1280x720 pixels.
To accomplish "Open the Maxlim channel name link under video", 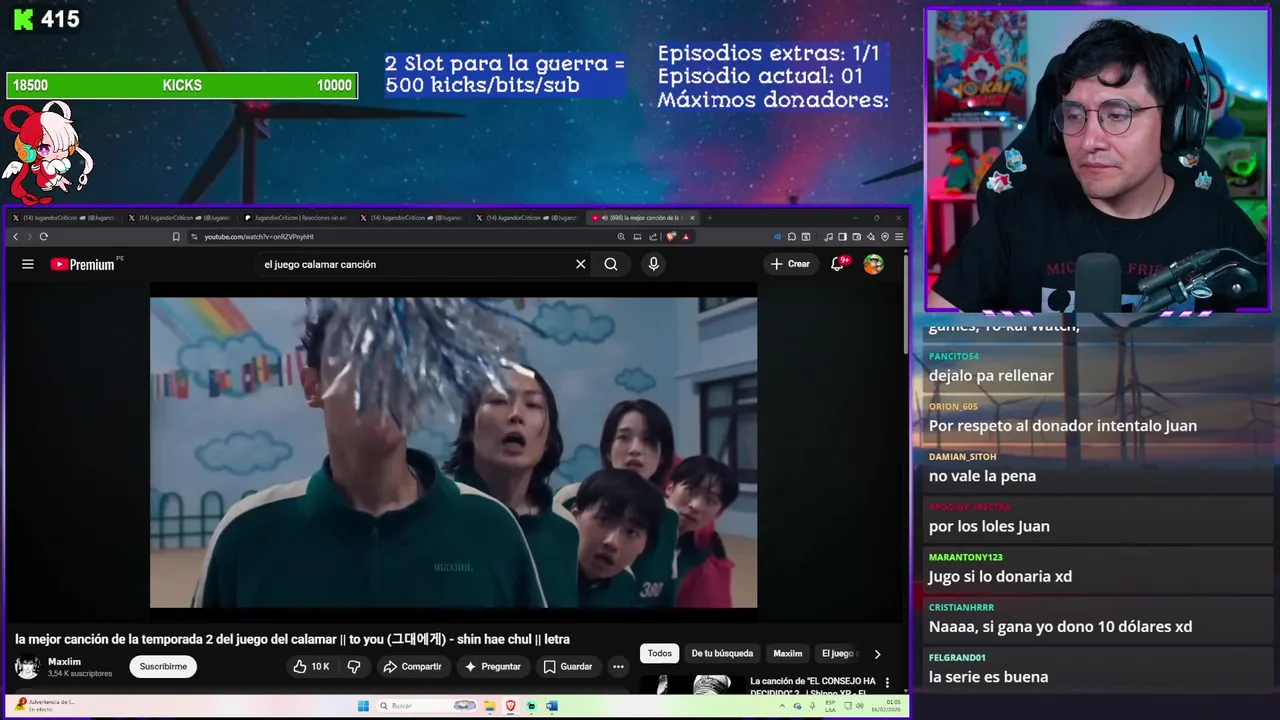I will click(64, 661).
